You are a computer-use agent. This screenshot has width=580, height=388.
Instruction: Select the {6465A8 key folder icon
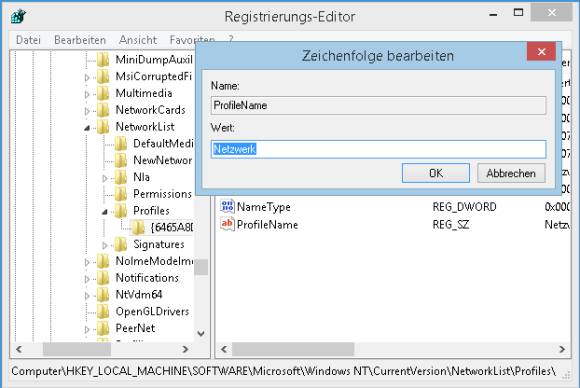[139, 227]
